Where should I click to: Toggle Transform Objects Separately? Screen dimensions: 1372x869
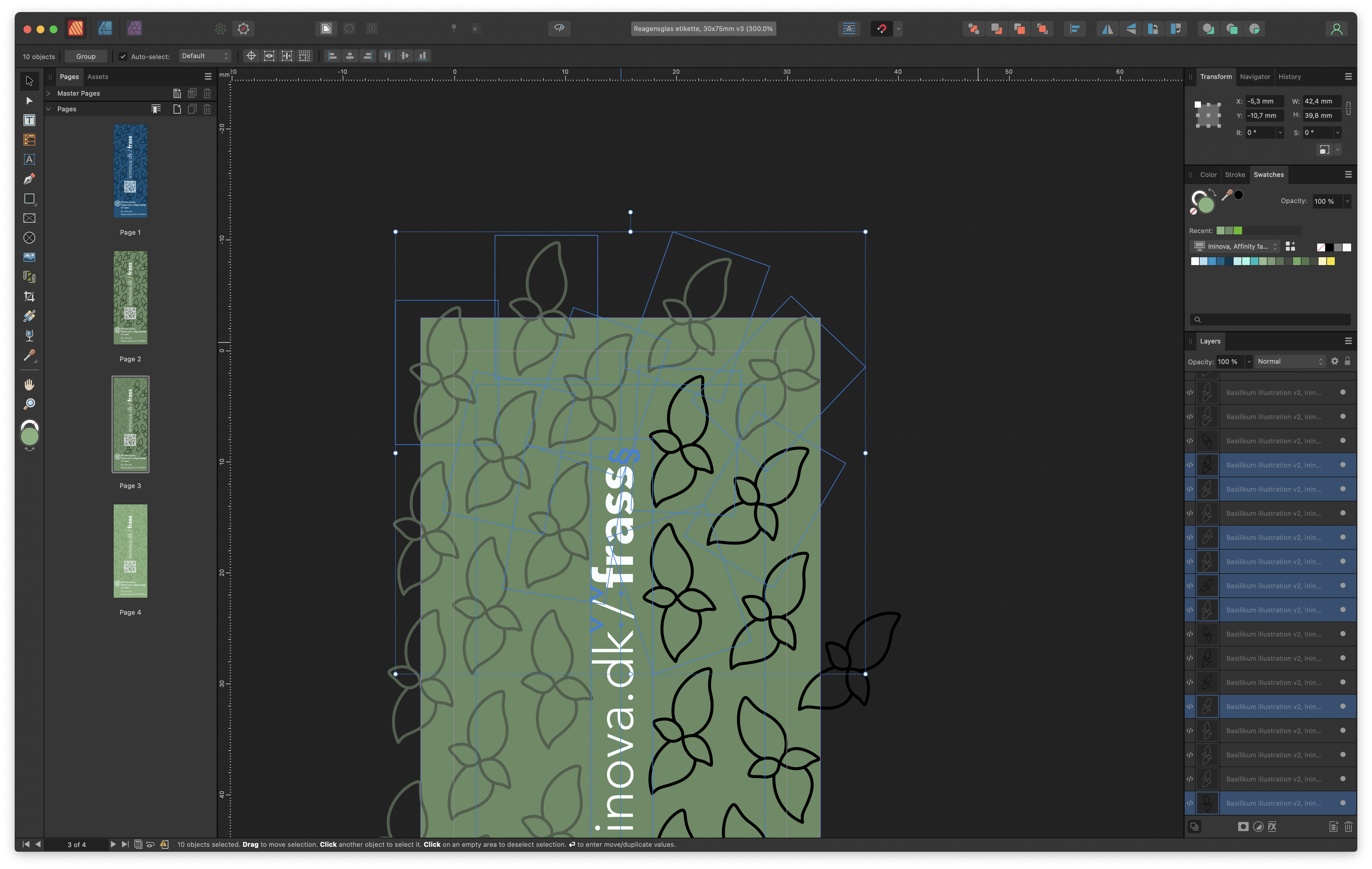tap(305, 56)
